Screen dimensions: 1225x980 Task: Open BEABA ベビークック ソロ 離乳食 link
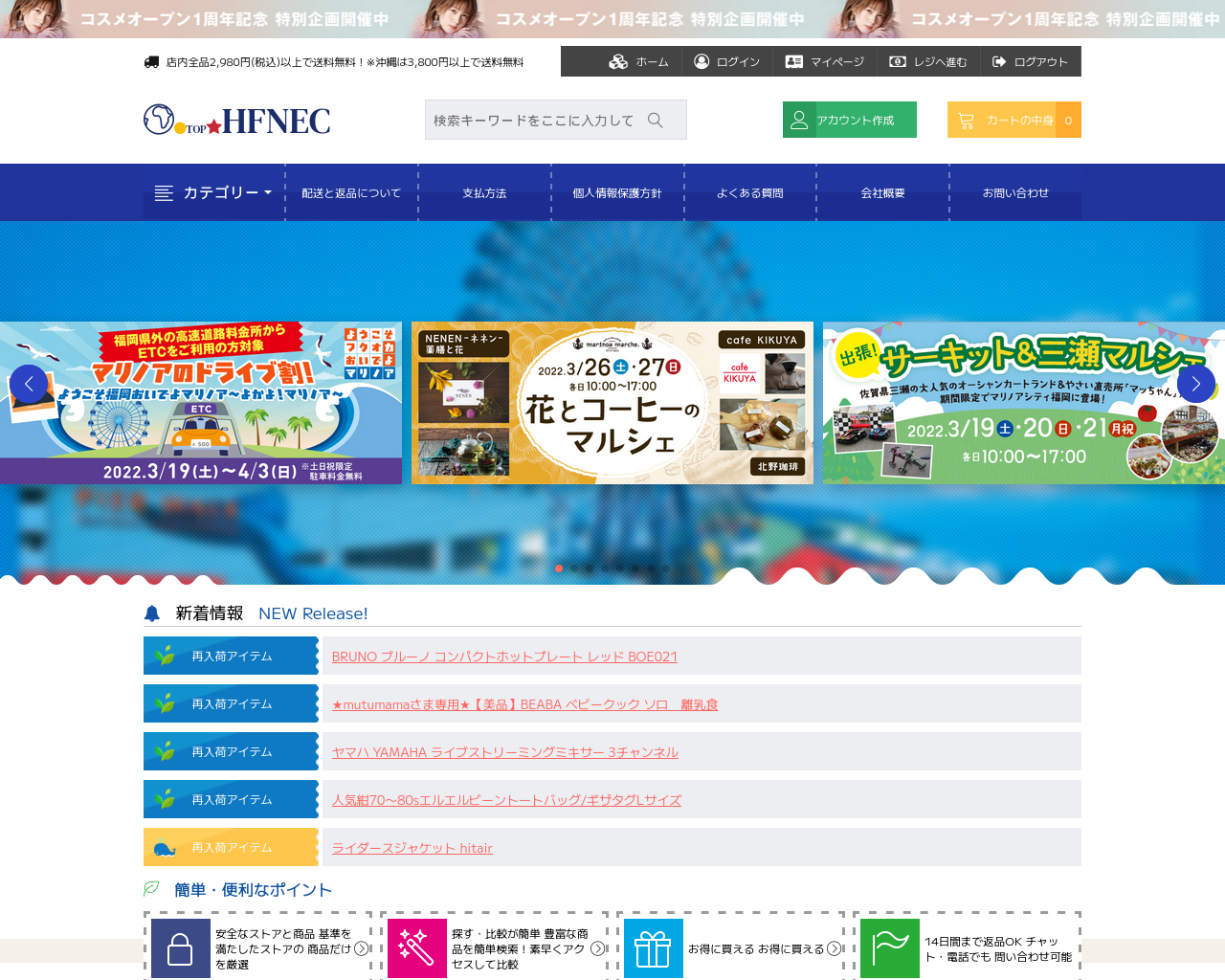(524, 704)
